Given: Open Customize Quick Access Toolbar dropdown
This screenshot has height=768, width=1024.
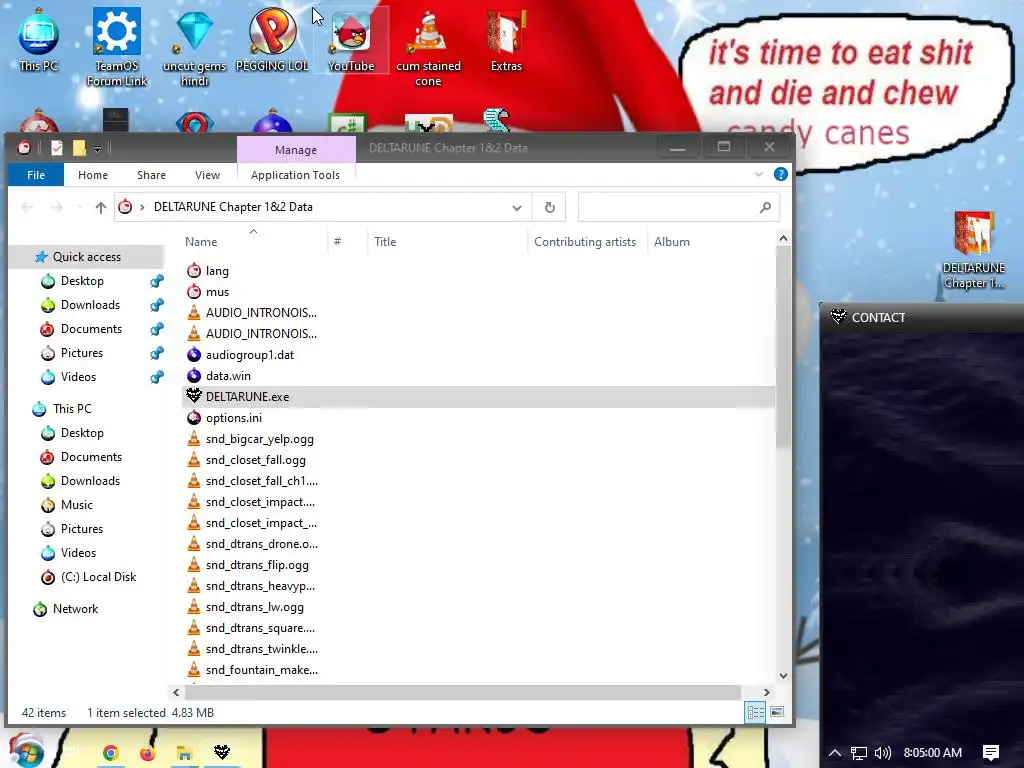Looking at the screenshot, I should pyautogui.click(x=97, y=149).
